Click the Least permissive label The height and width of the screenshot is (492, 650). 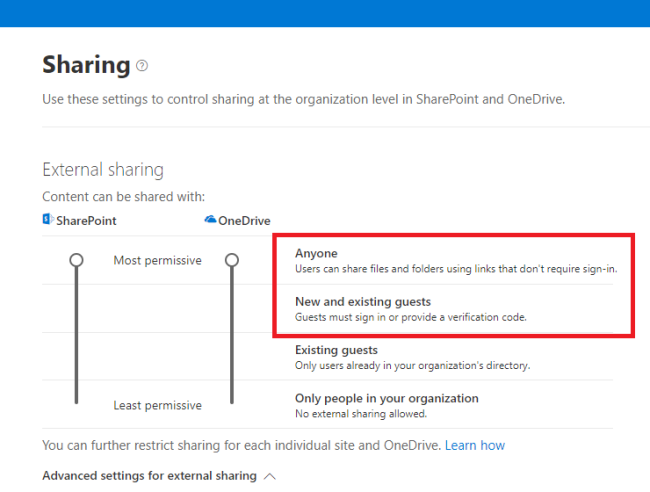click(158, 405)
